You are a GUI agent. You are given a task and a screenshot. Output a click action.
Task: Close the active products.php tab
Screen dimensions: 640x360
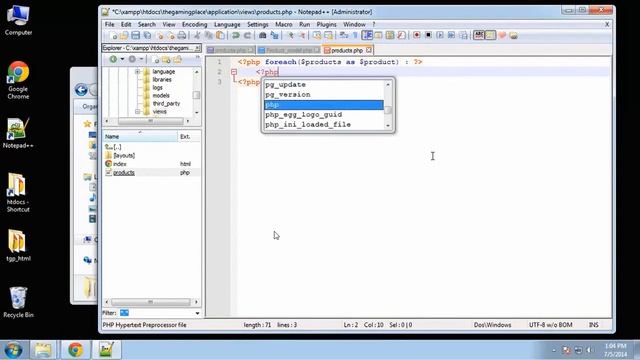(x=369, y=50)
